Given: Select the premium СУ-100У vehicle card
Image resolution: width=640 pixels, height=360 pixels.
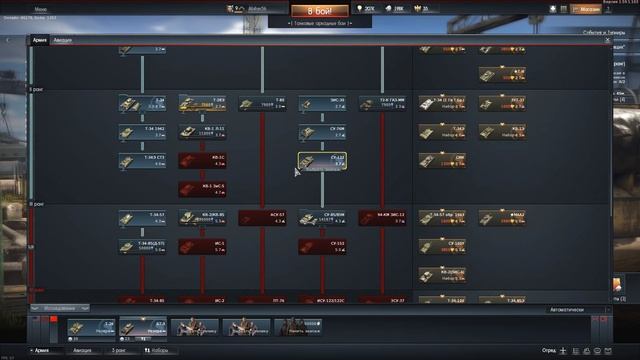Looking at the screenshot, I should [442, 247].
